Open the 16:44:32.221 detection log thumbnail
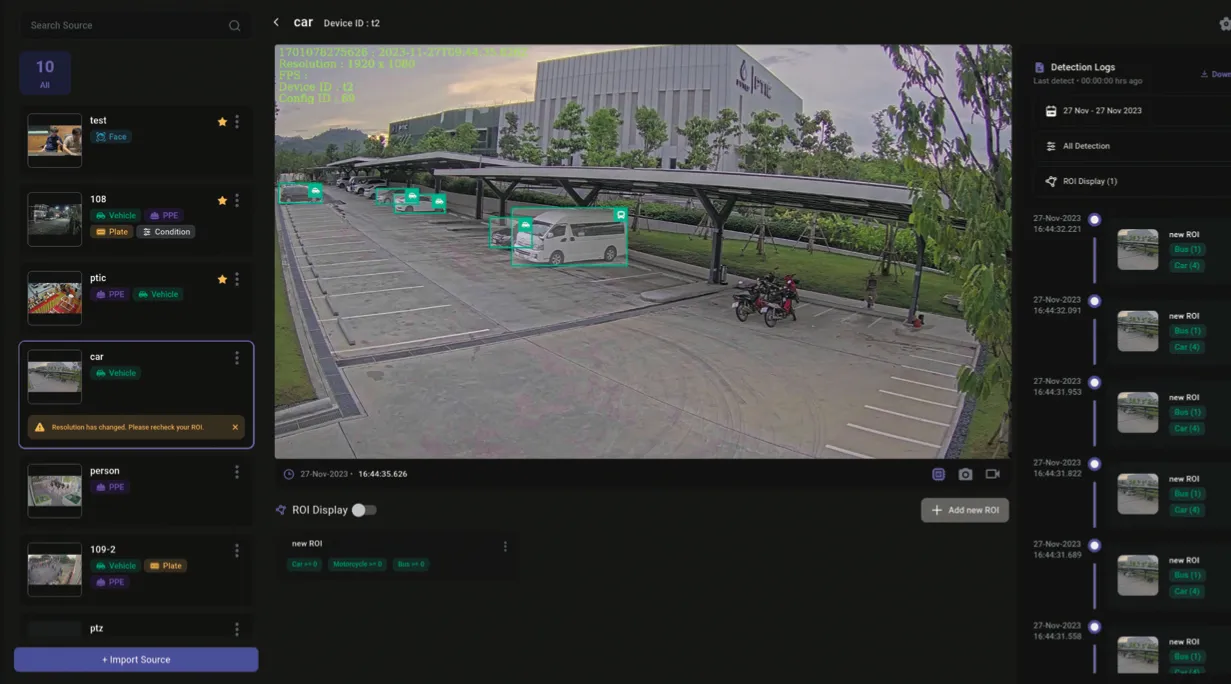Screen dimensions: 1231x684 click(x=1137, y=249)
